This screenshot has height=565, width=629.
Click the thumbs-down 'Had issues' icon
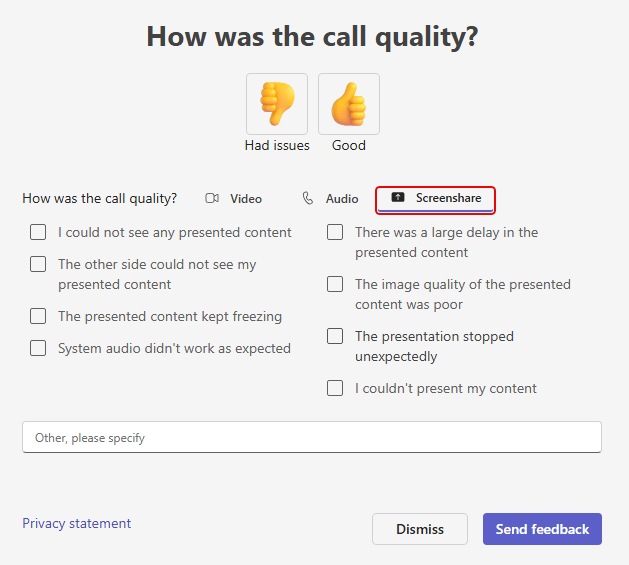point(277,103)
